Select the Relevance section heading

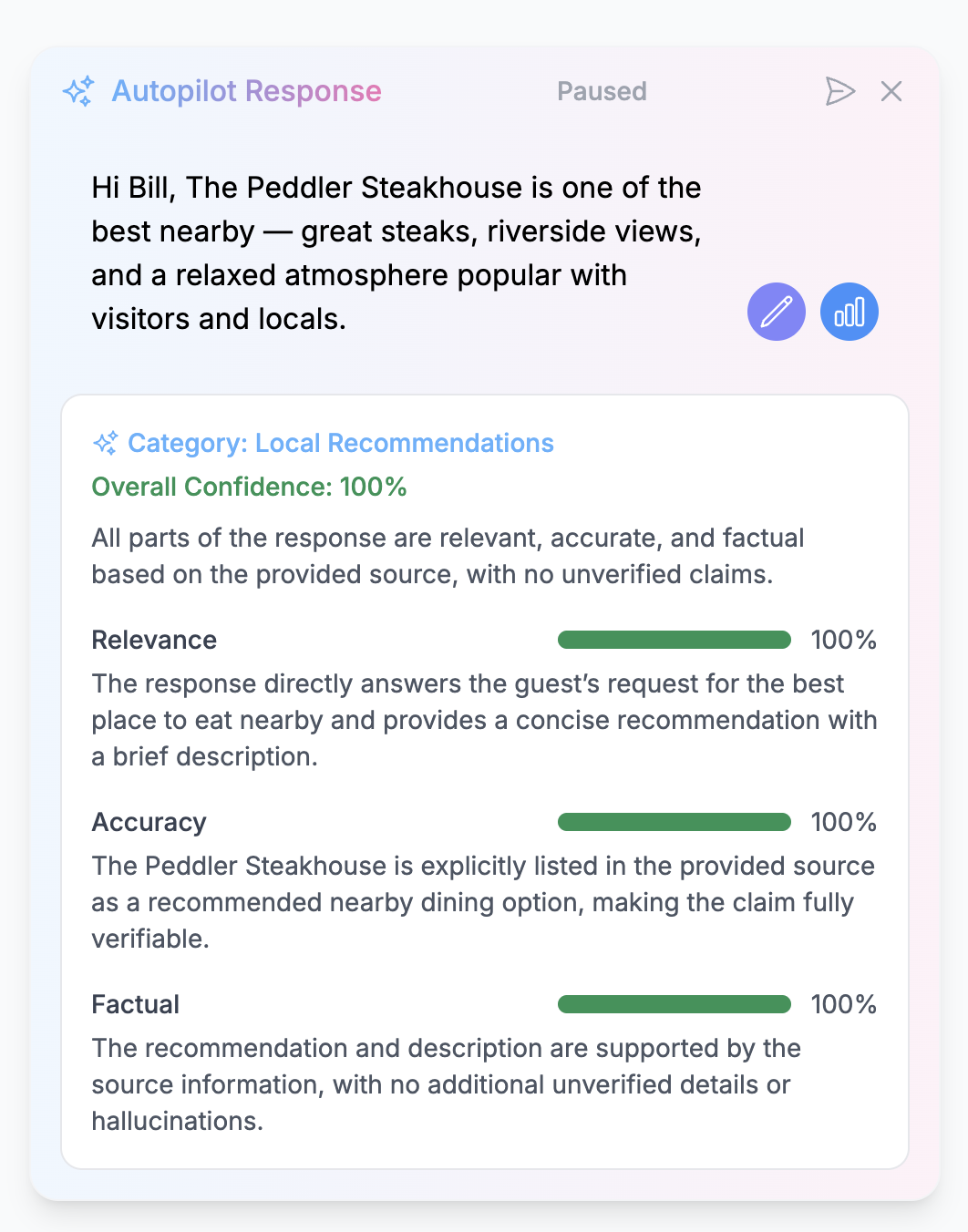[x=154, y=640]
